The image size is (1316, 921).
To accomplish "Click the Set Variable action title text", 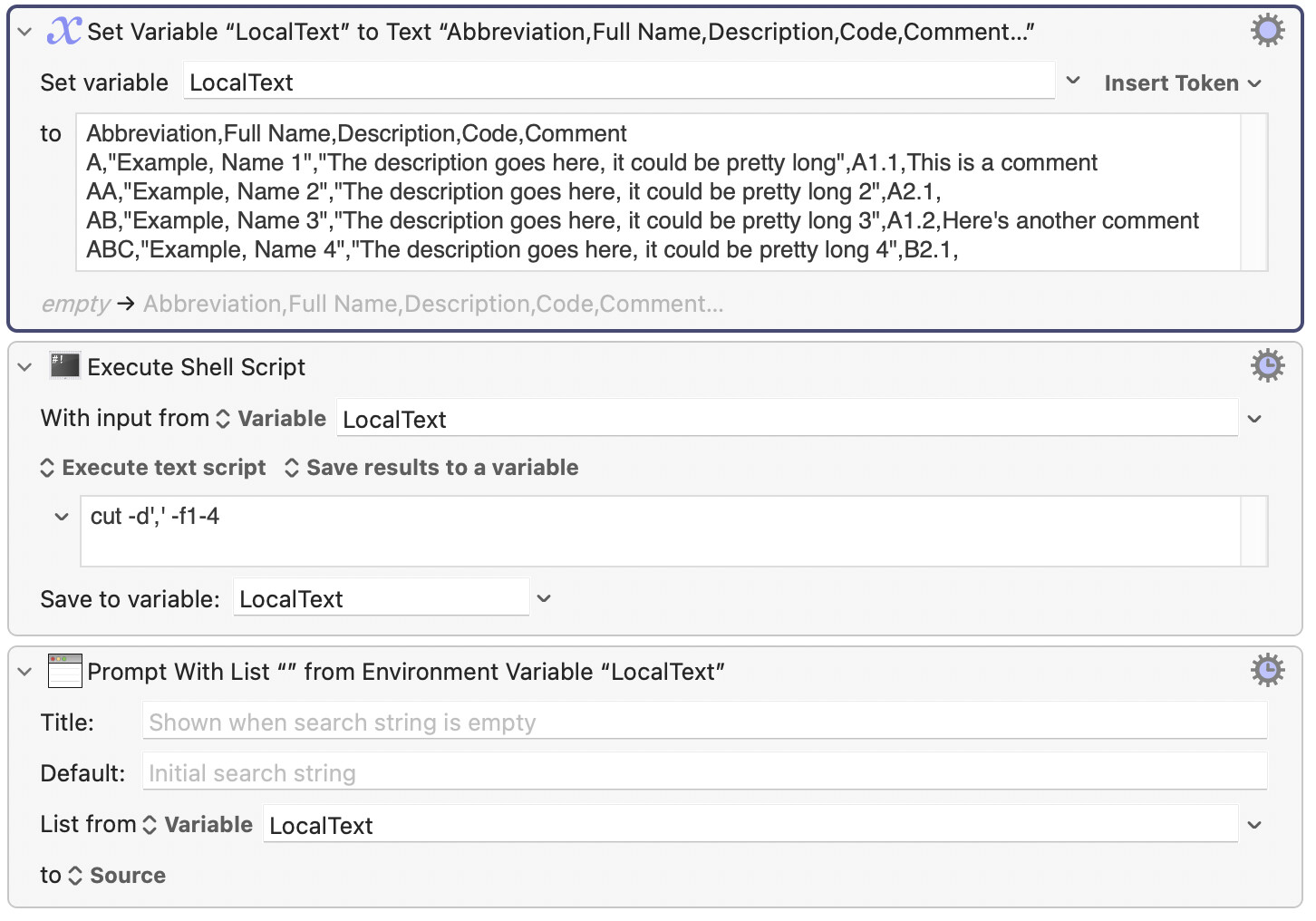I will (561, 32).
